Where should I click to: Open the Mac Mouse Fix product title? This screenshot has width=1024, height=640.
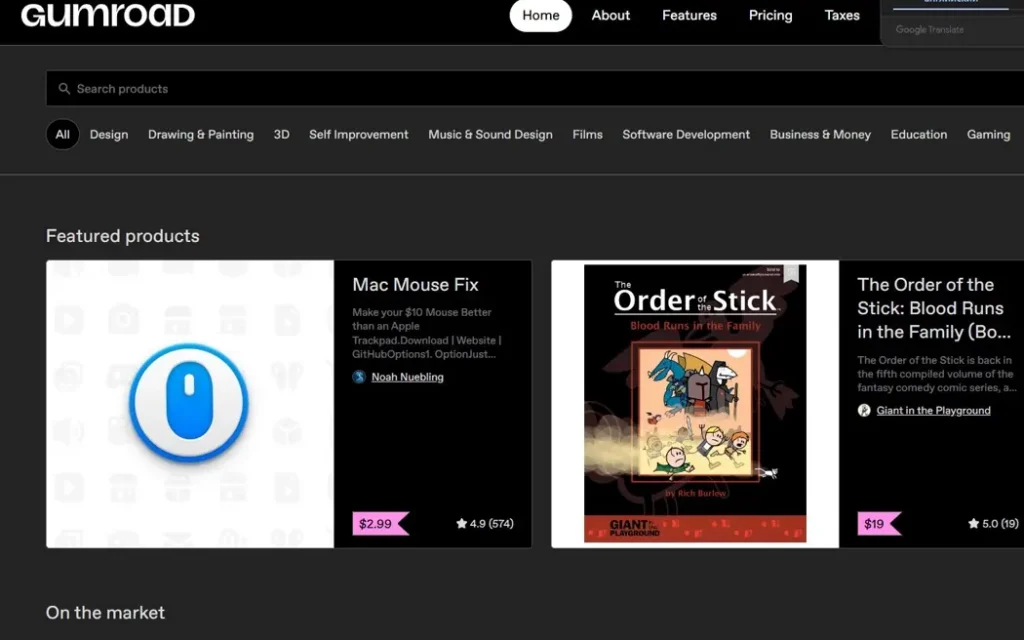415,285
